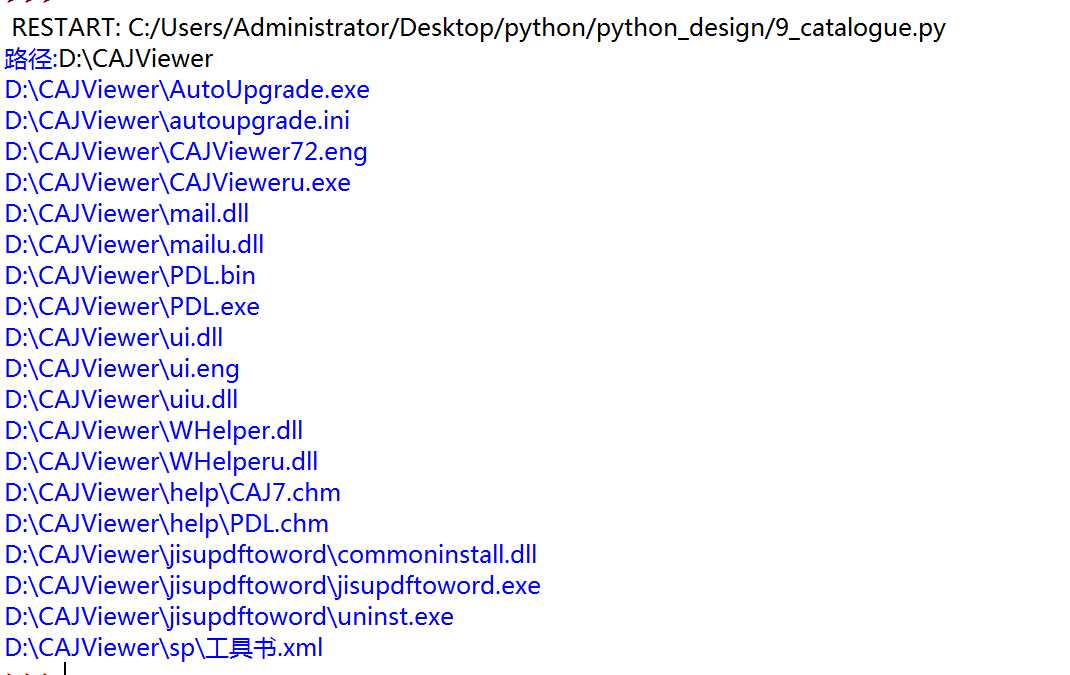This screenshot has height=675, width=1070.
Task: Click the line D:\CAJViewer\mail.dll
Action: point(126,214)
